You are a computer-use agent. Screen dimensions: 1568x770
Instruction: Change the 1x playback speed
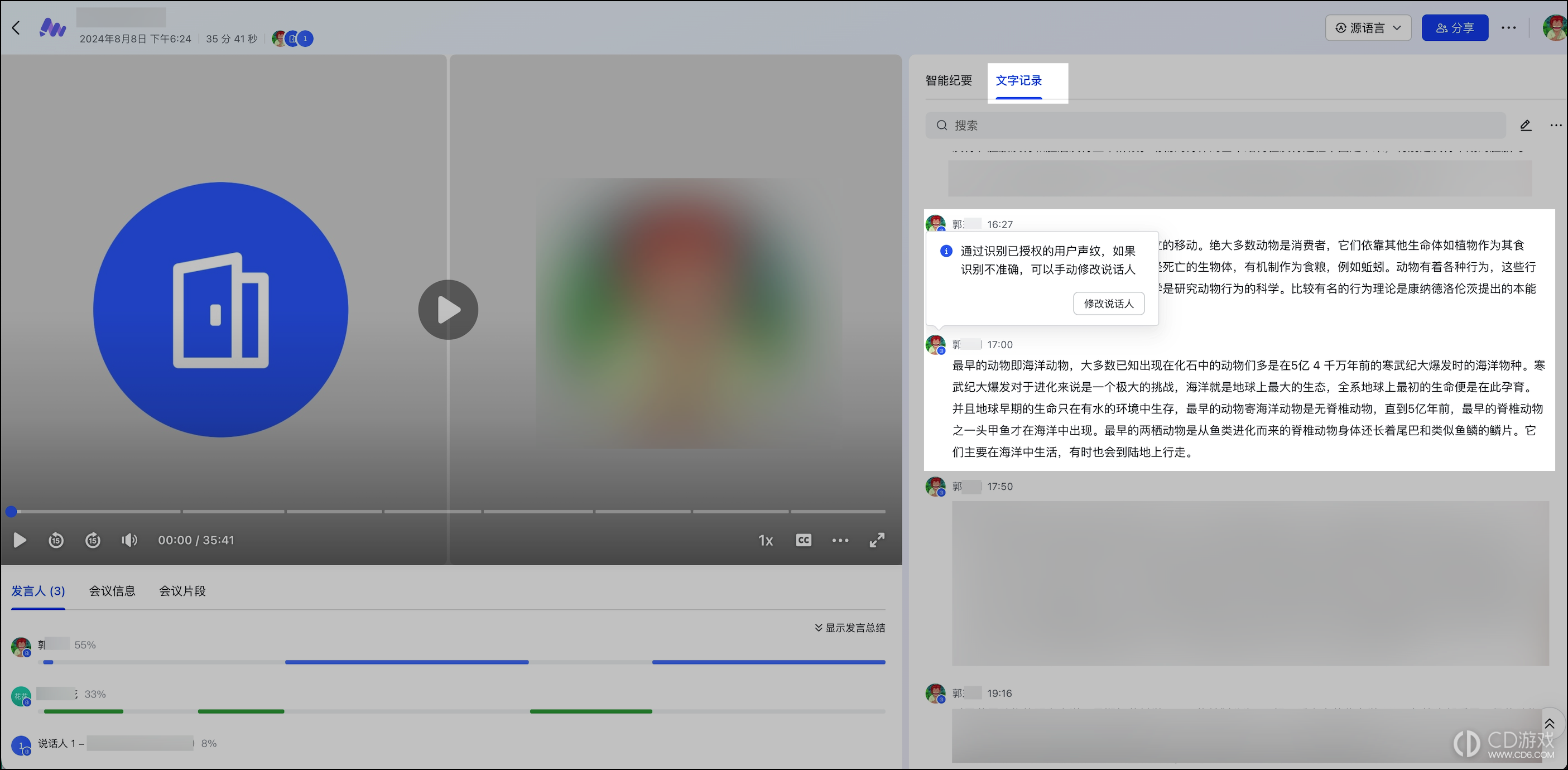point(765,541)
